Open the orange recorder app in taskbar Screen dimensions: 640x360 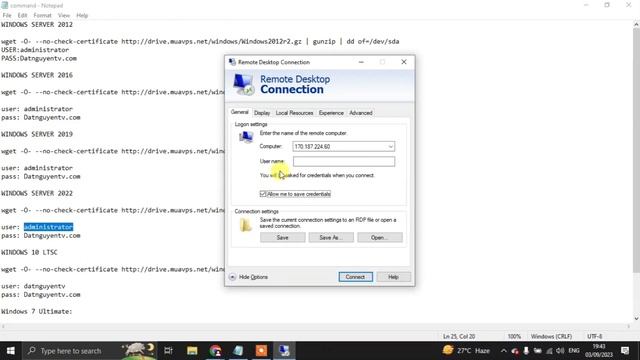click(x=261, y=351)
